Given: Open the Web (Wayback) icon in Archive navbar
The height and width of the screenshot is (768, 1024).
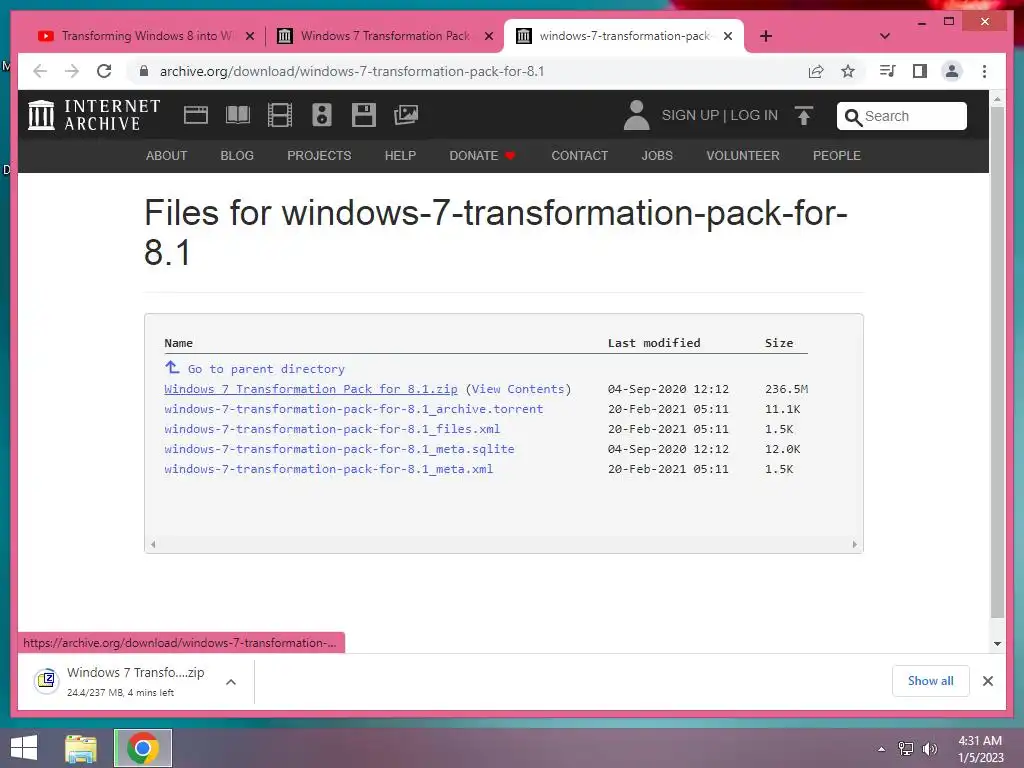Looking at the screenshot, I should 195,115.
